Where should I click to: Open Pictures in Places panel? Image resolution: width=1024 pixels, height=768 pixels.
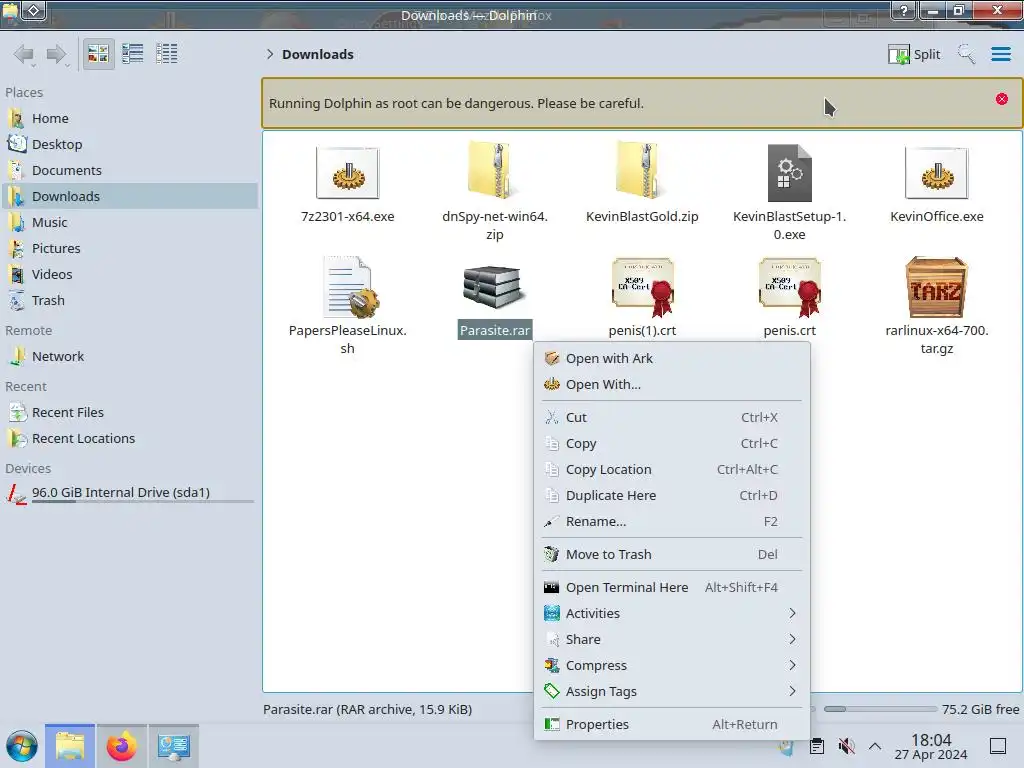(129, 248)
